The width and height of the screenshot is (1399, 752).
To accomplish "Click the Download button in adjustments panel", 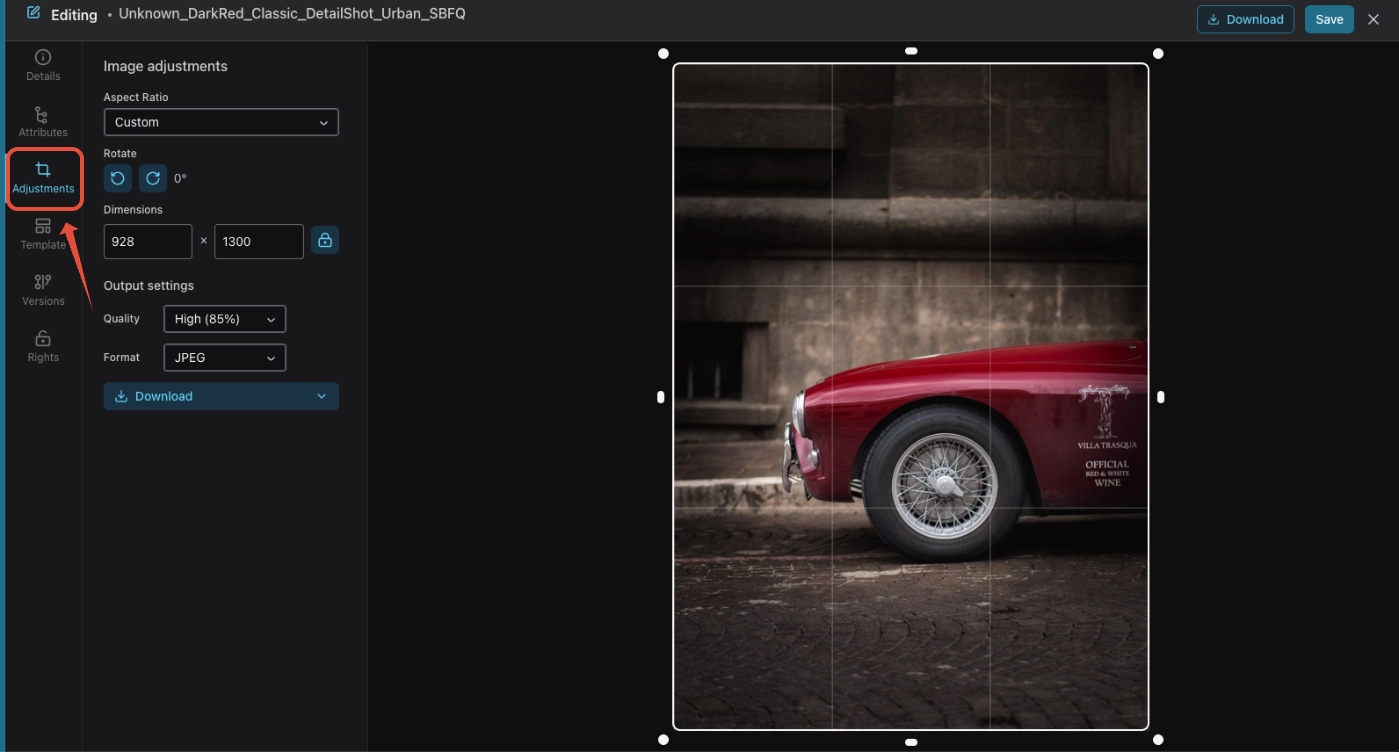I will pos(221,396).
